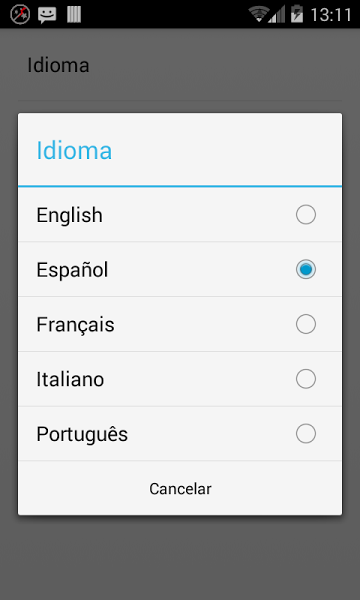Image resolution: width=360 pixels, height=600 pixels.
Task: Select the Português radio button
Action: (306, 434)
